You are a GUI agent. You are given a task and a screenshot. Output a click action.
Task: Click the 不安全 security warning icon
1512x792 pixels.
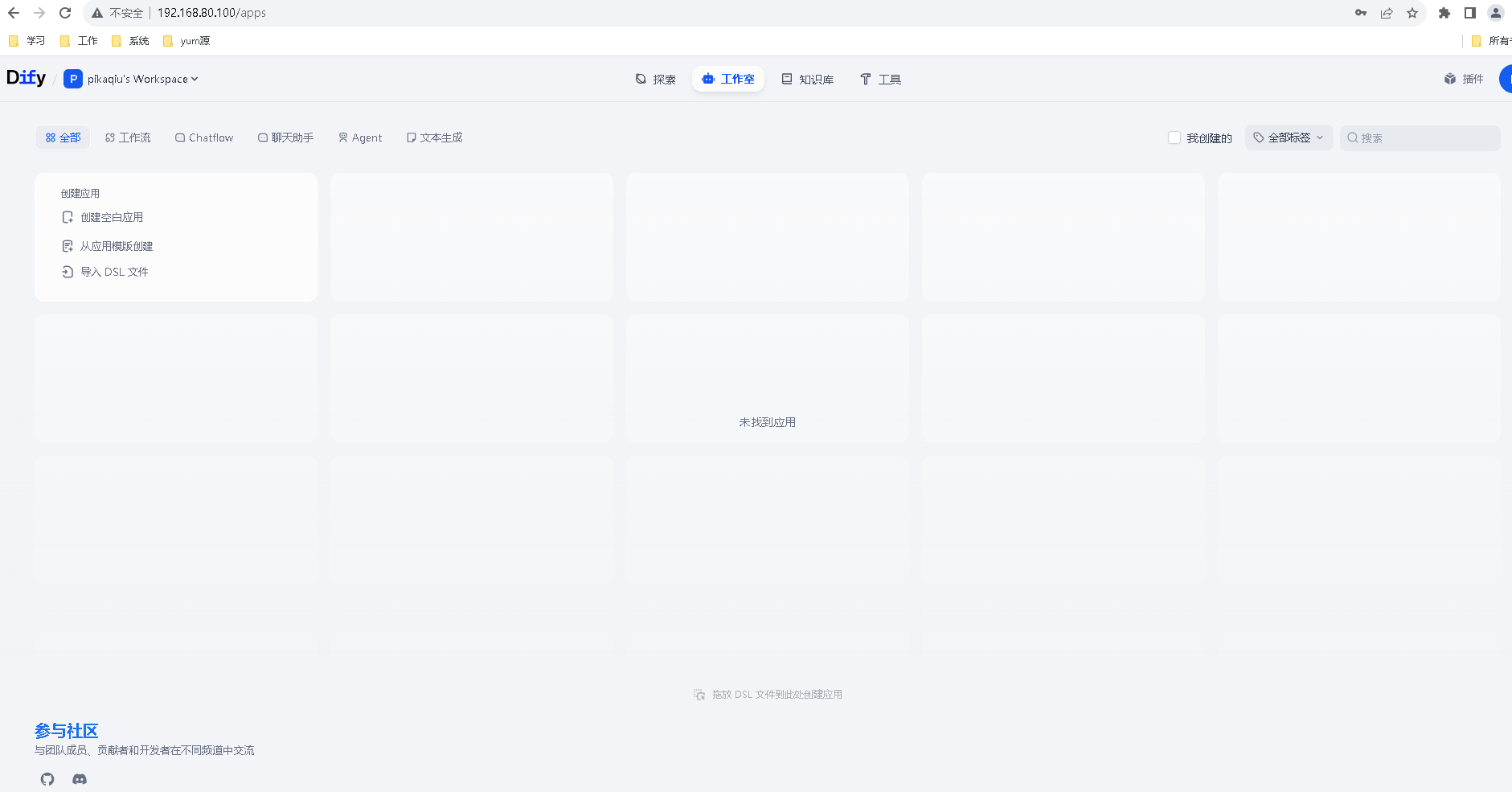97,13
